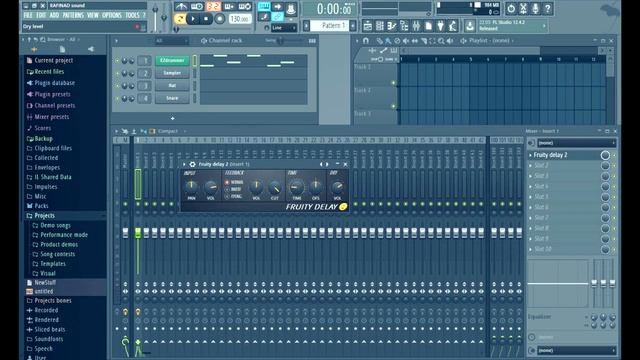Image resolution: width=640 pixels, height=360 pixels.
Task: Open the ADD menu
Action: 54,16
